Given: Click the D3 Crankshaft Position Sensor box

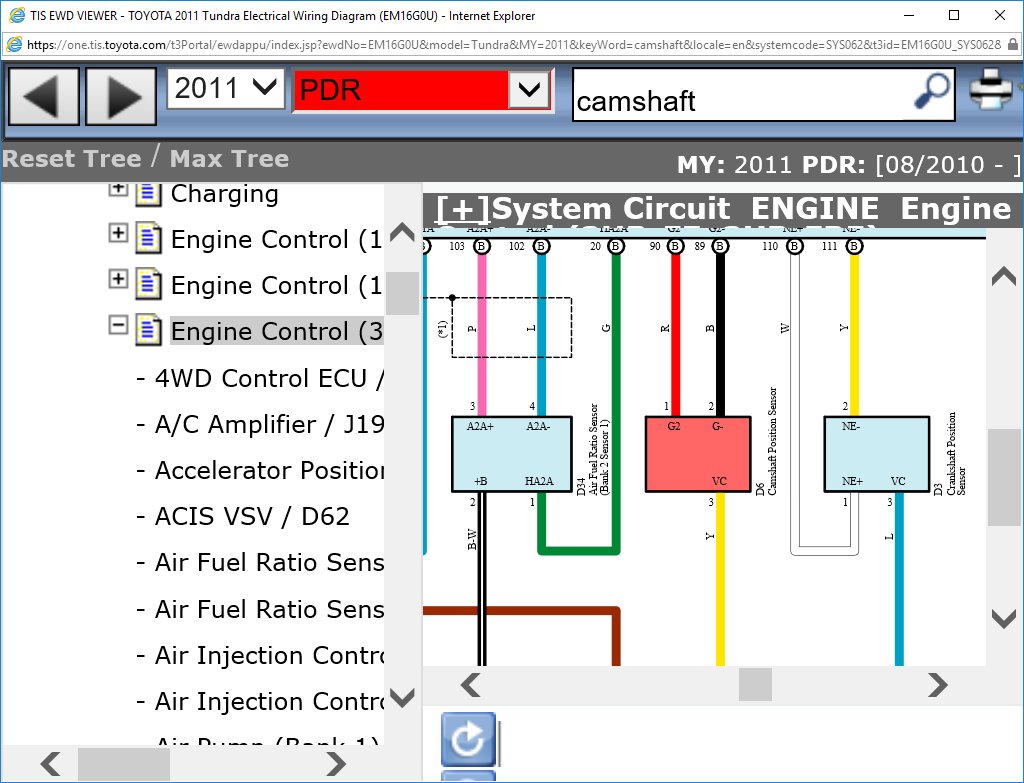Looking at the screenshot, I should tap(876, 454).
